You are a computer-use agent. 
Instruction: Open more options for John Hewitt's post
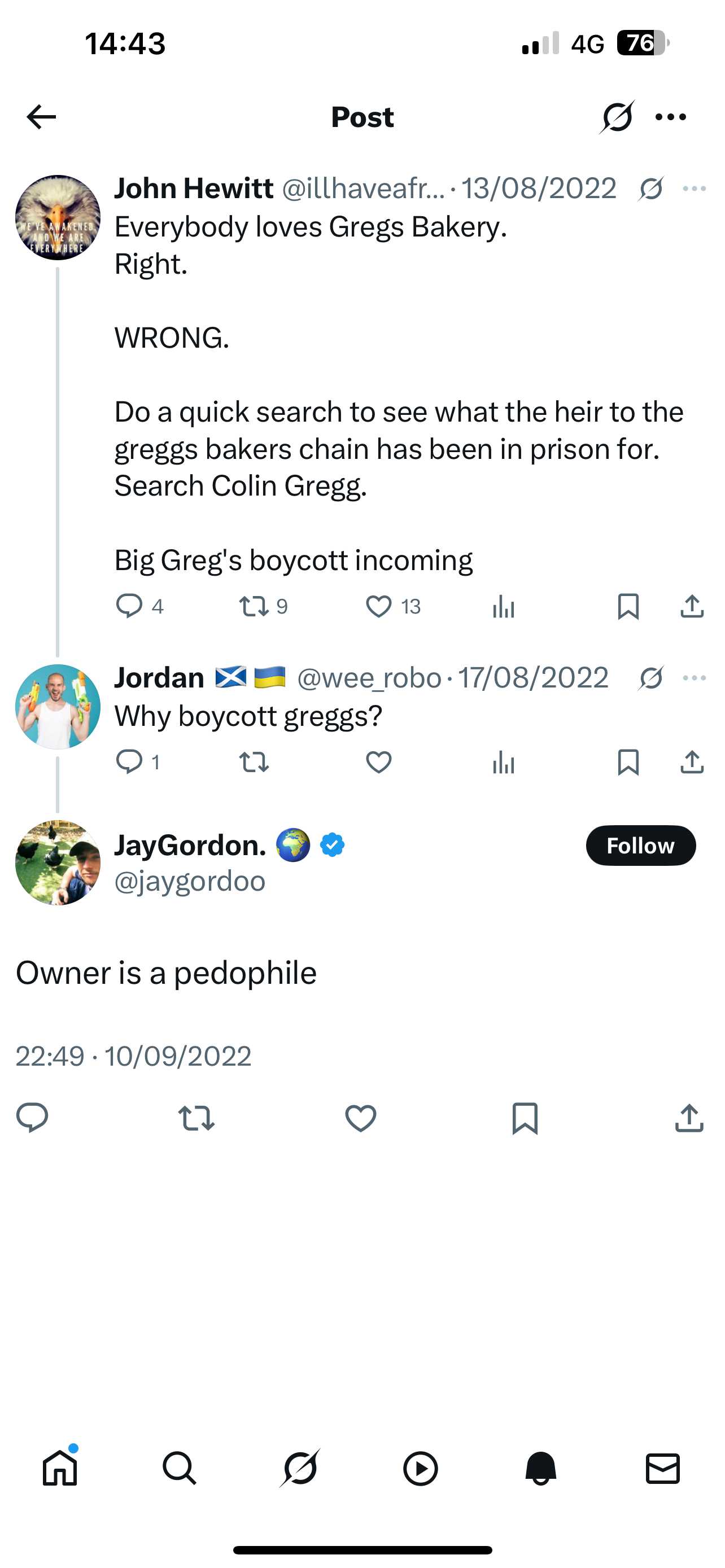point(693,189)
